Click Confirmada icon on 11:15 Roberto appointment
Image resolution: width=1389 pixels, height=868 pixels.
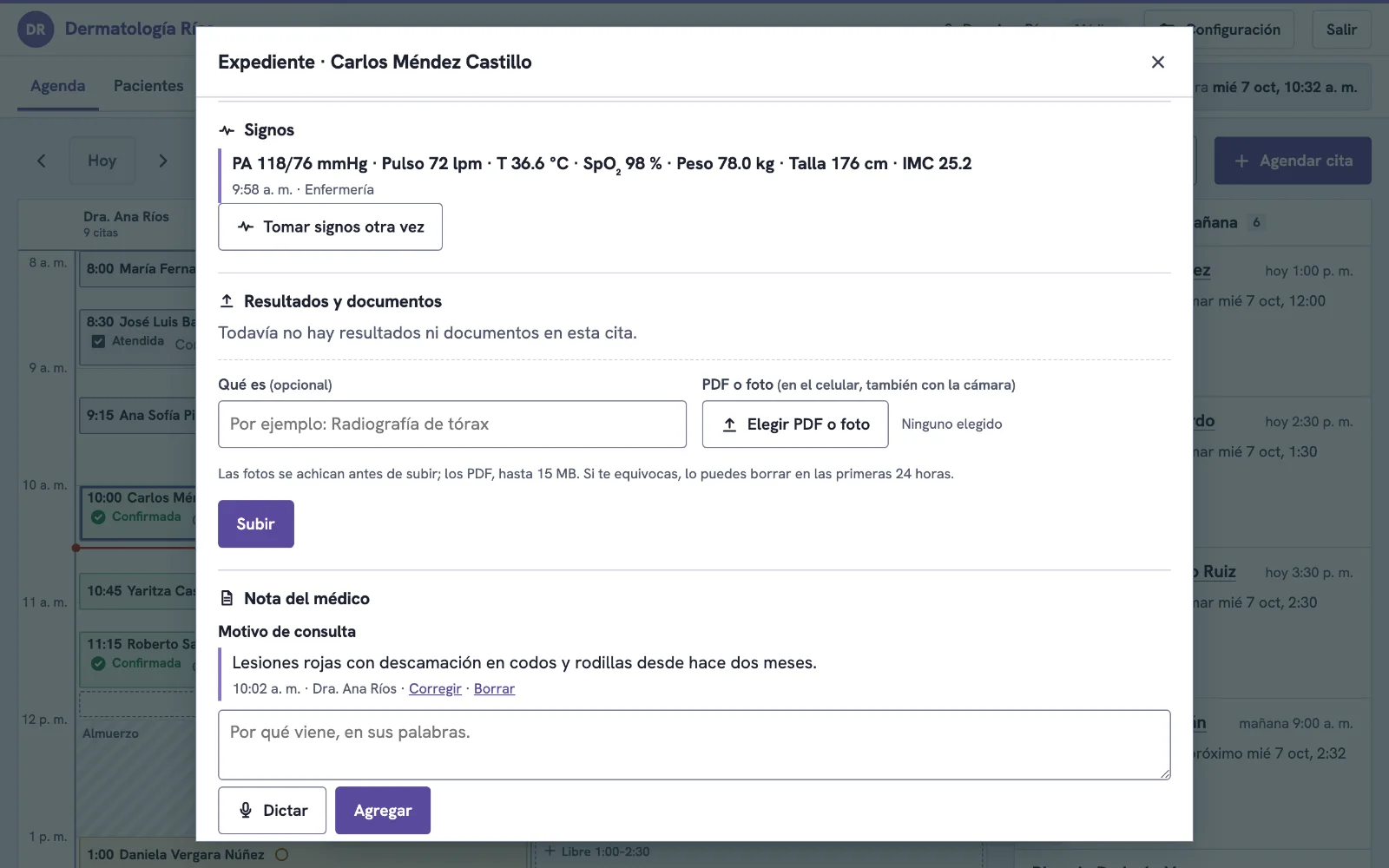98,663
